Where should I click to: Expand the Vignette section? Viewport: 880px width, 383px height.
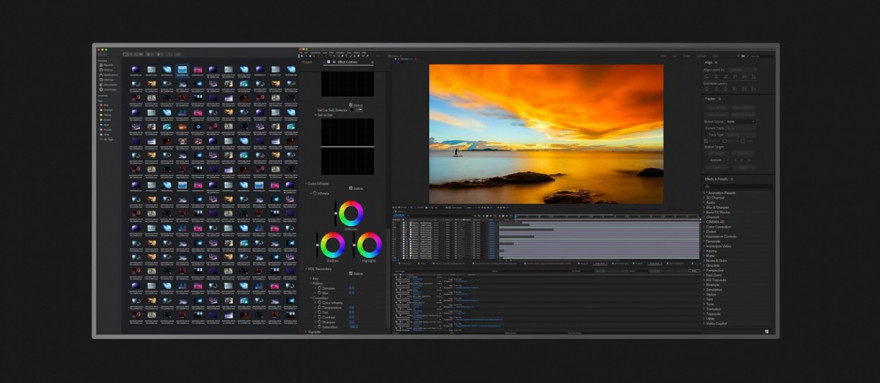(306, 332)
